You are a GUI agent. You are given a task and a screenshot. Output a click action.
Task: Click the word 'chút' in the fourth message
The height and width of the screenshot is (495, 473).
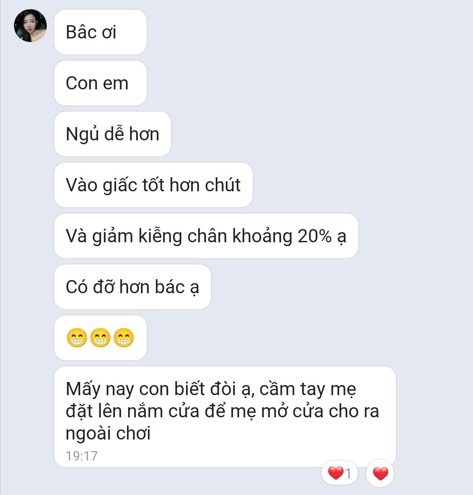click(222, 185)
